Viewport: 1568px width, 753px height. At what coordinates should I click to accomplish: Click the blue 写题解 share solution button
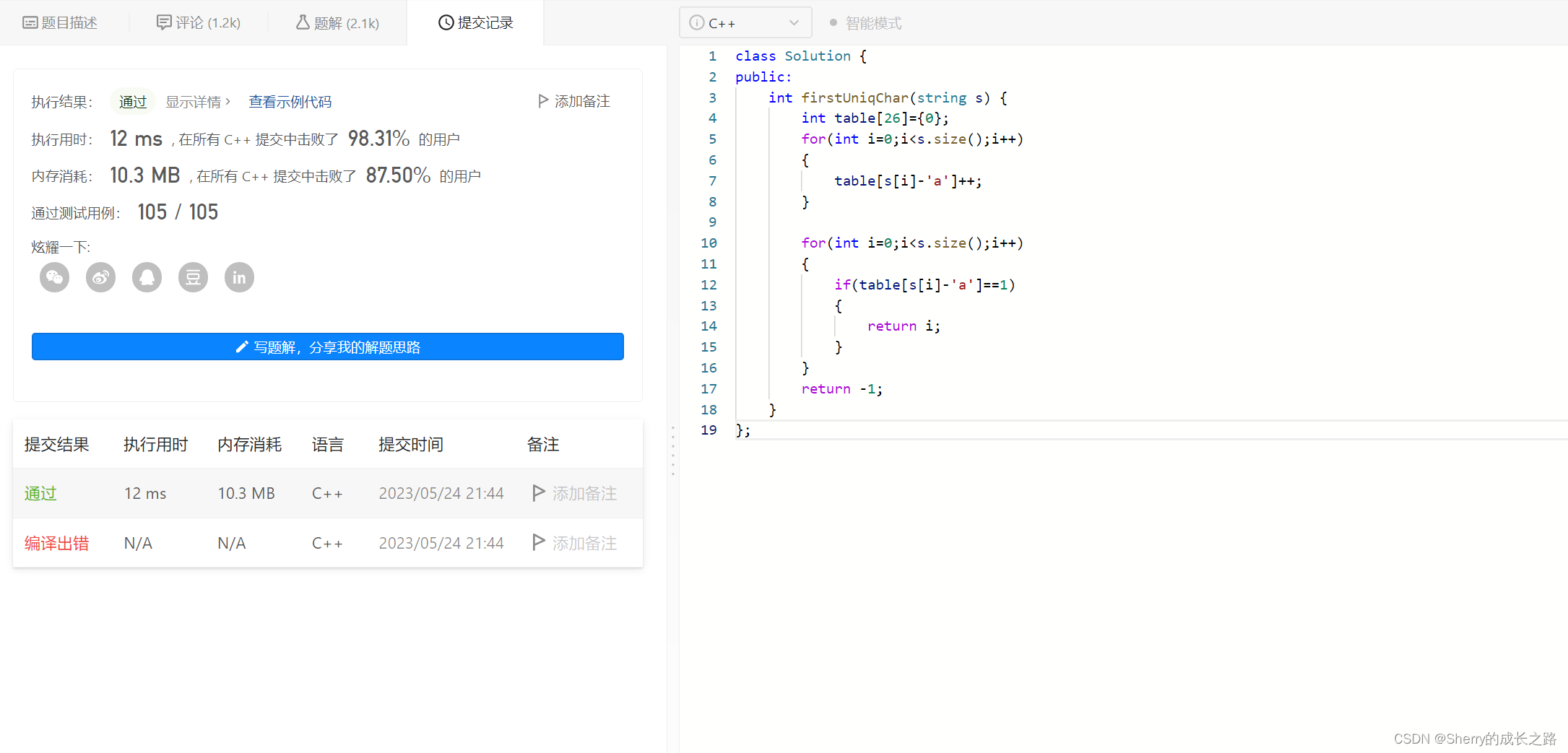(x=328, y=347)
